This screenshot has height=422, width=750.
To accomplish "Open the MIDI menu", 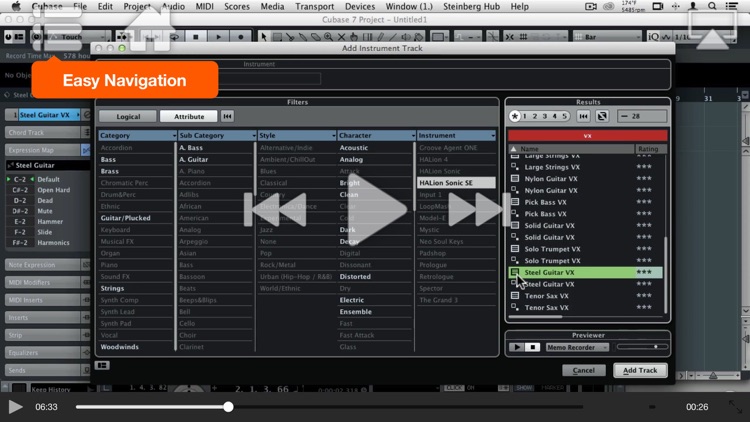I will (x=205, y=6).
